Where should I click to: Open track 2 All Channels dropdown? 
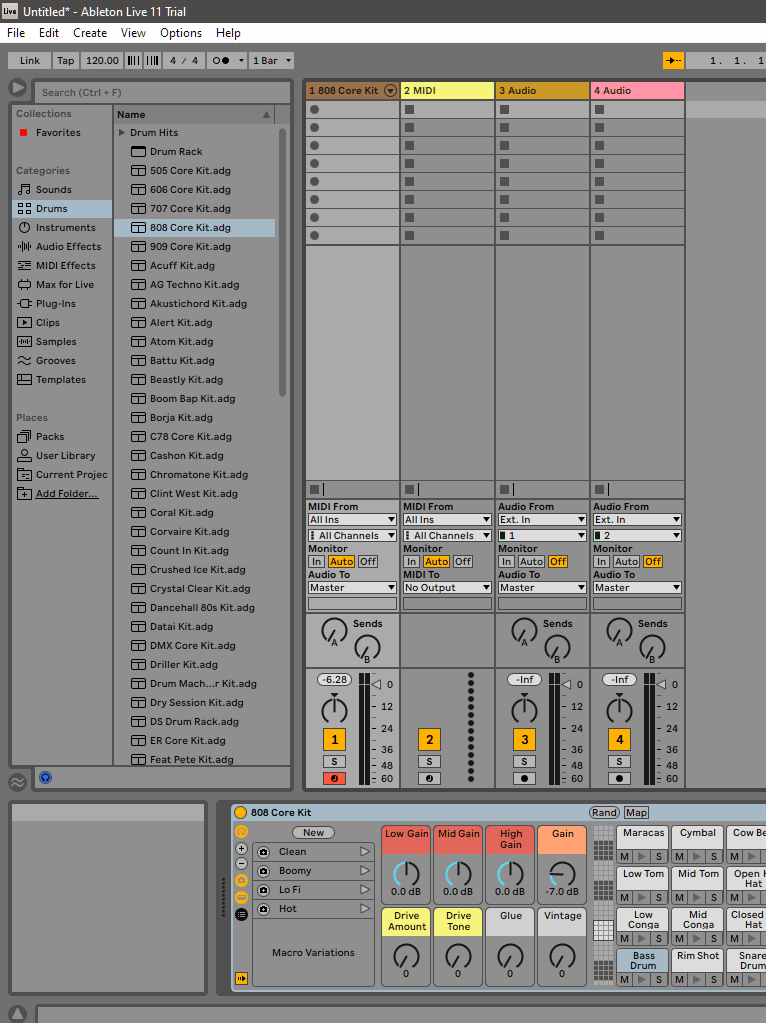(448, 536)
